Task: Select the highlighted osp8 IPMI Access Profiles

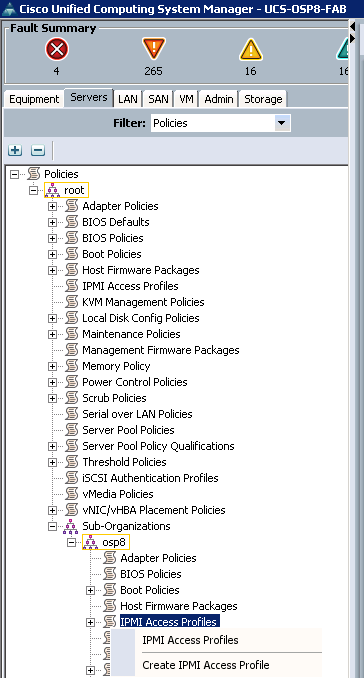Action: [x=169, y=622]
